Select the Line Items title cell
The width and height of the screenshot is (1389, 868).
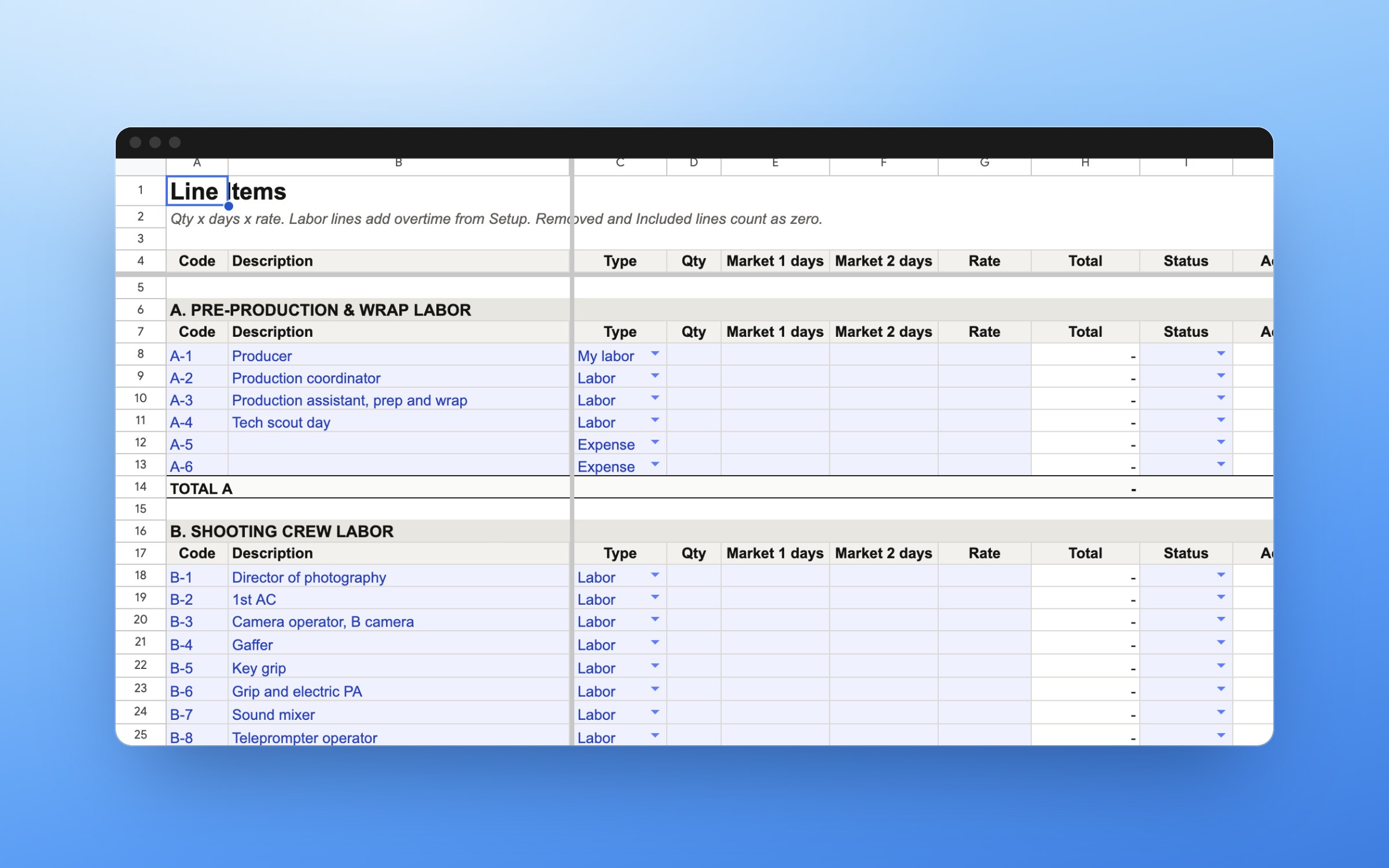pos(197,191)
